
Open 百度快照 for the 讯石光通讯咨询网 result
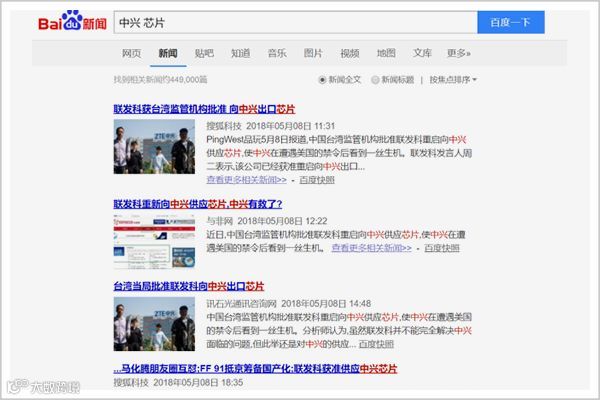point(376,344)
